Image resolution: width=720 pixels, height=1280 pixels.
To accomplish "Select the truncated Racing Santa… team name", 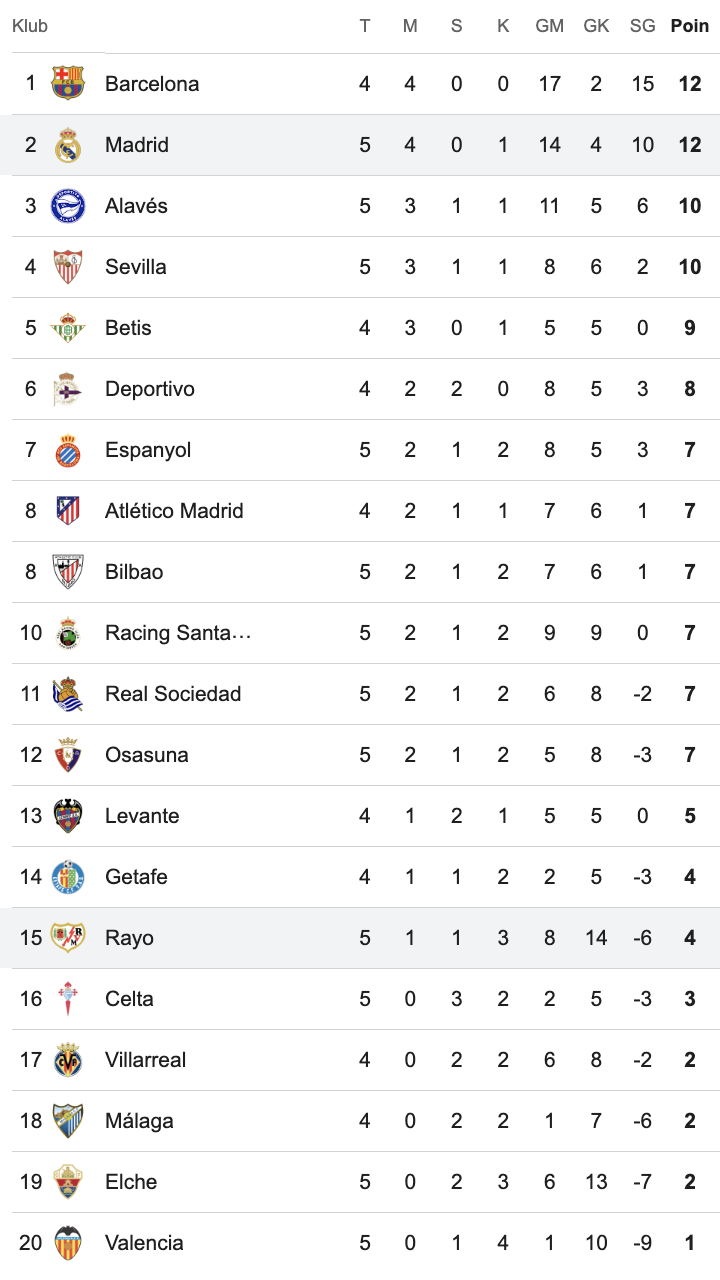I will [x=178, y=633].
